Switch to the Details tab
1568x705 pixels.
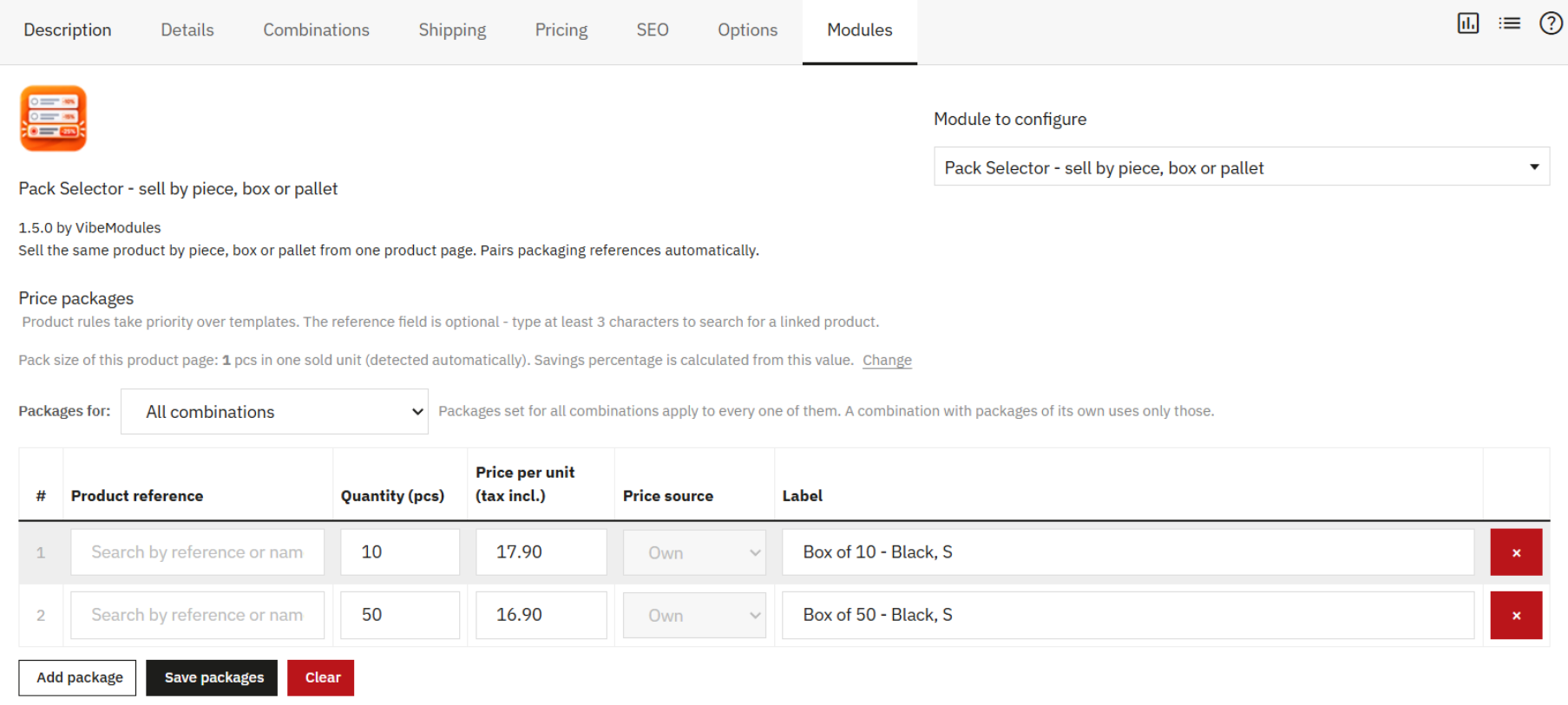187,30
